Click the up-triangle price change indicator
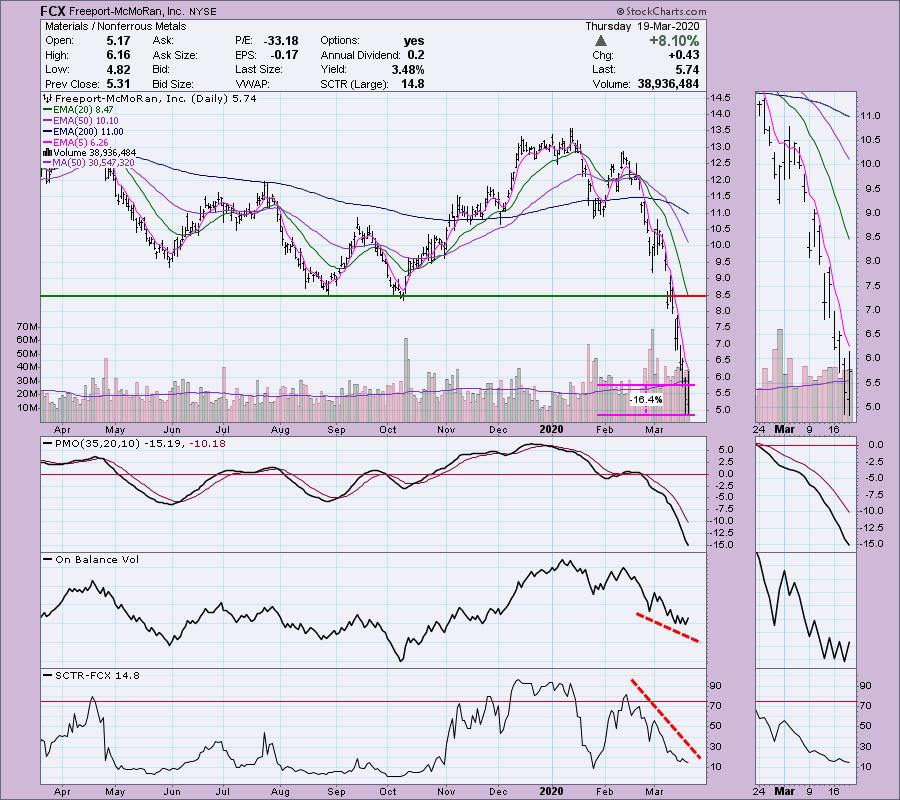 point(600,41)
